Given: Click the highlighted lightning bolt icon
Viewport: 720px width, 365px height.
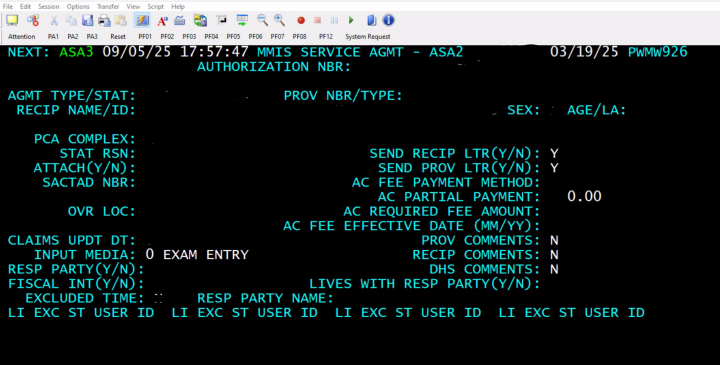Looking at the screenshot, I should pos(142,20).
